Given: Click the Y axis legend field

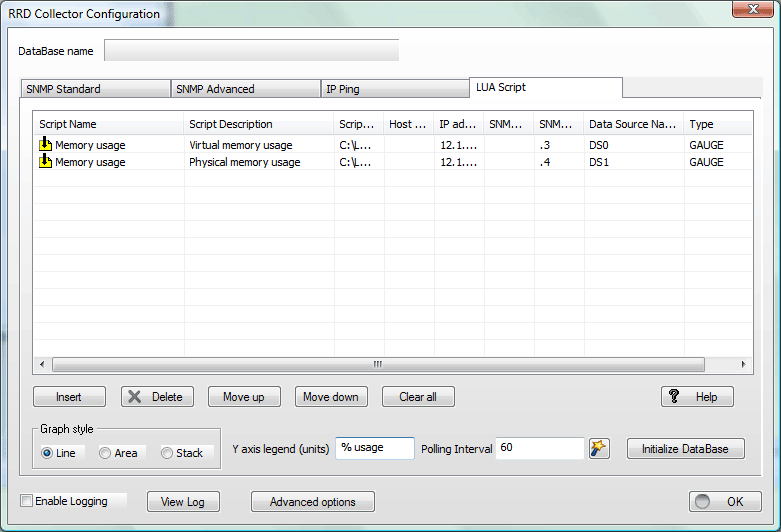Looking at the screenshot, I should 375,448.
